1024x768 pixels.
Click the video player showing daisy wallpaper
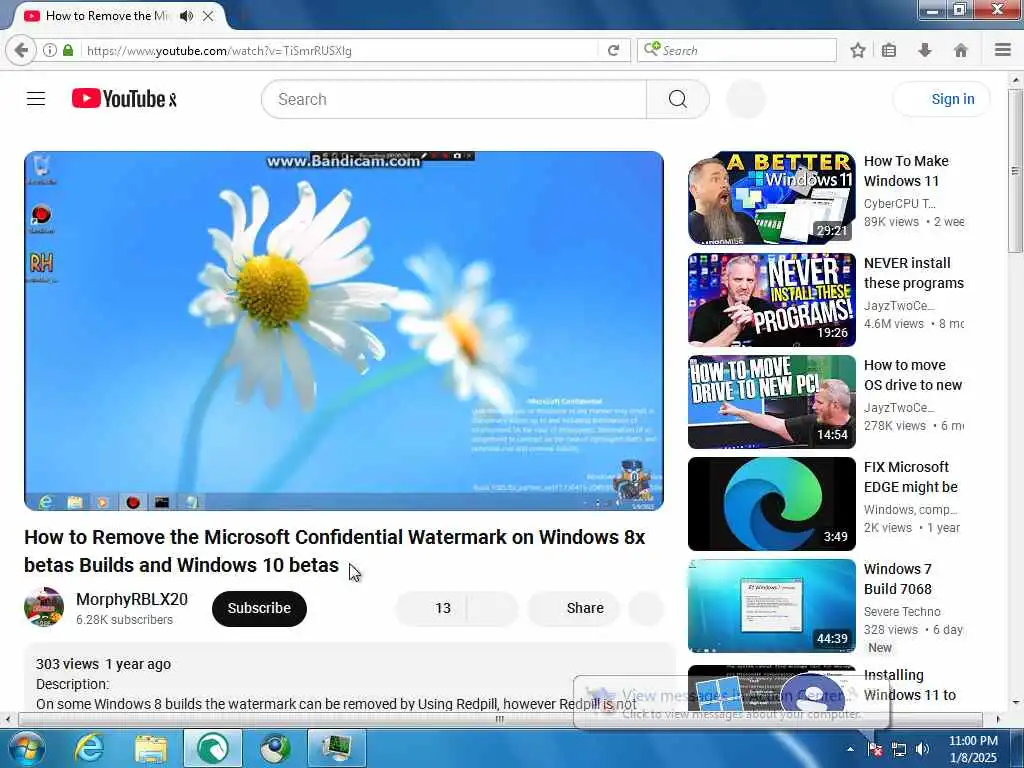344,330
